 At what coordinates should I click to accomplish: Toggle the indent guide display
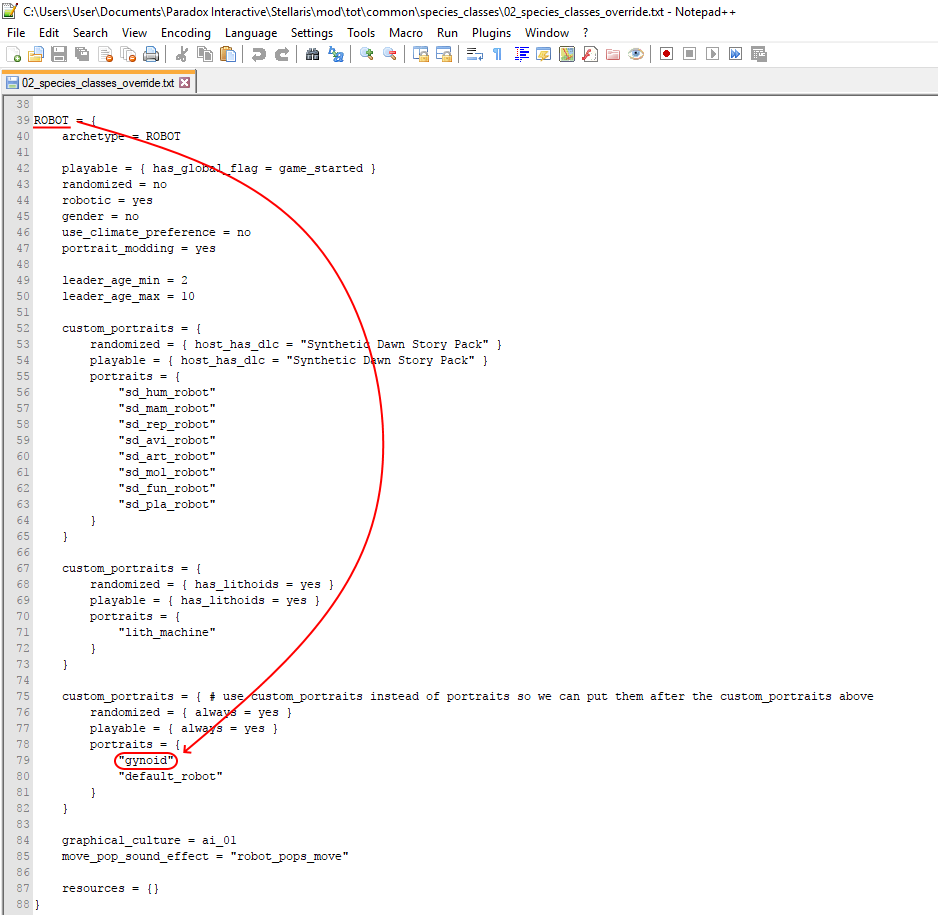521,54
